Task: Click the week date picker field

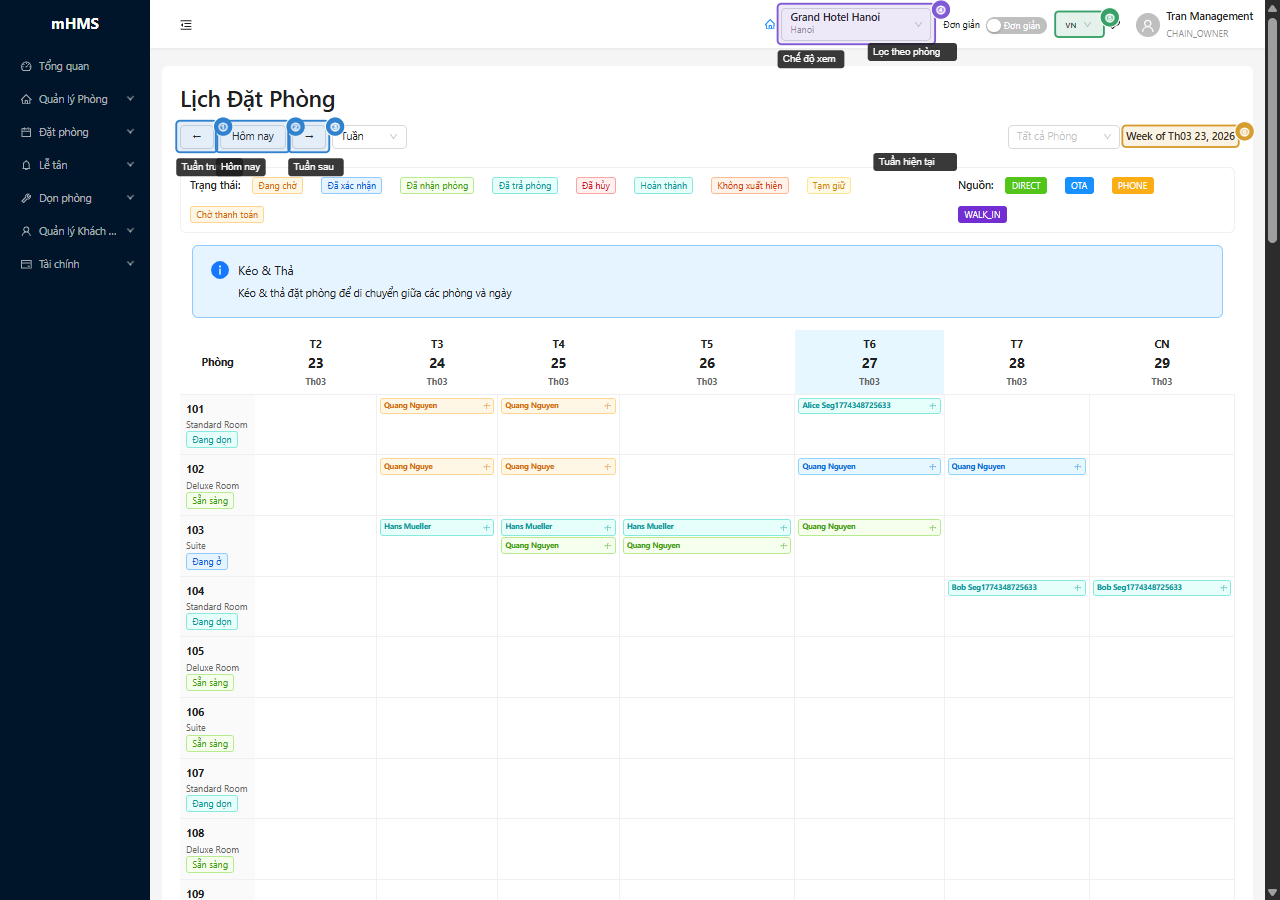Action: [x=1180, y=136]
